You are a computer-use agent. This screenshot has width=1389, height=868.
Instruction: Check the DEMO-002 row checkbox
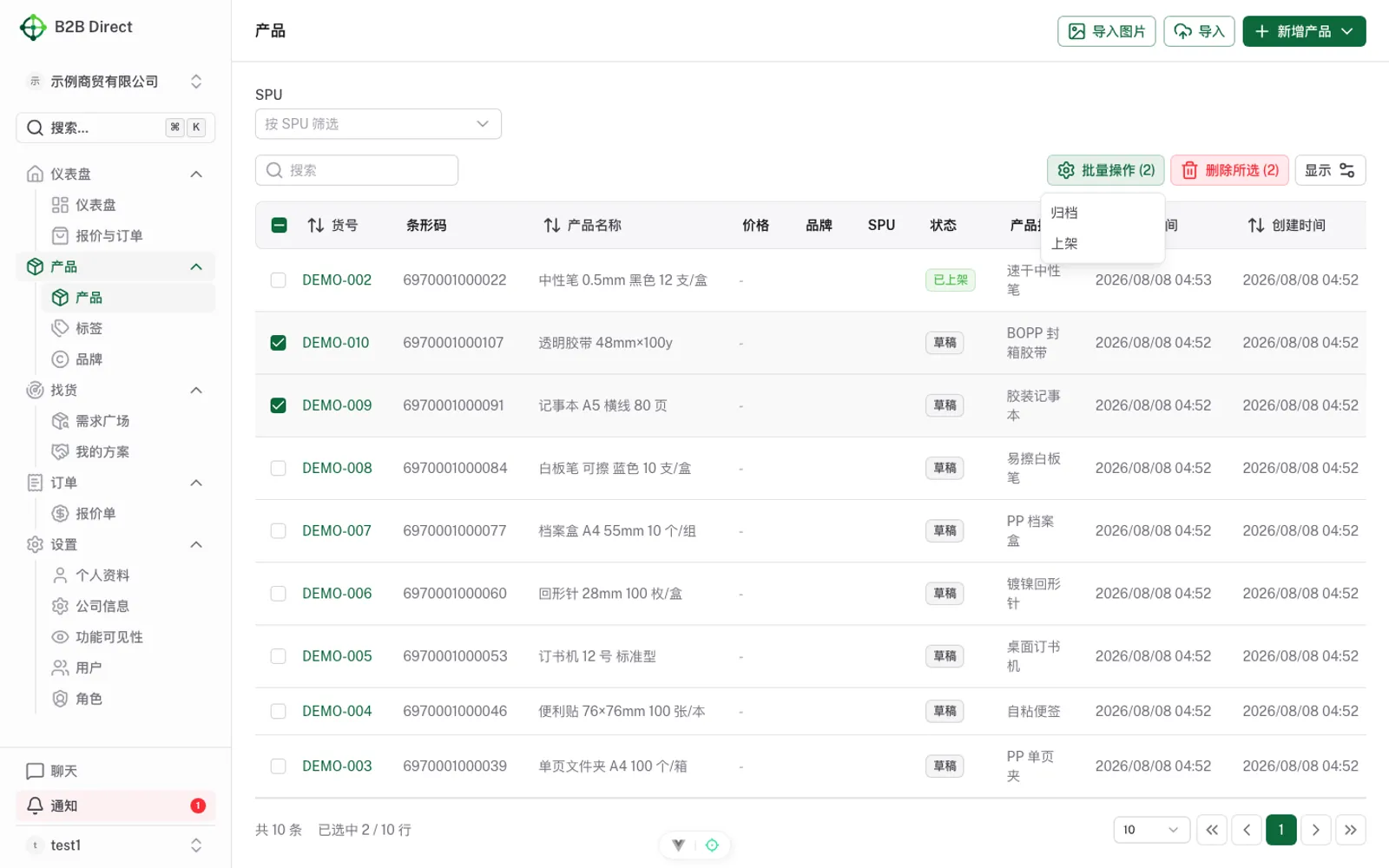279,280
